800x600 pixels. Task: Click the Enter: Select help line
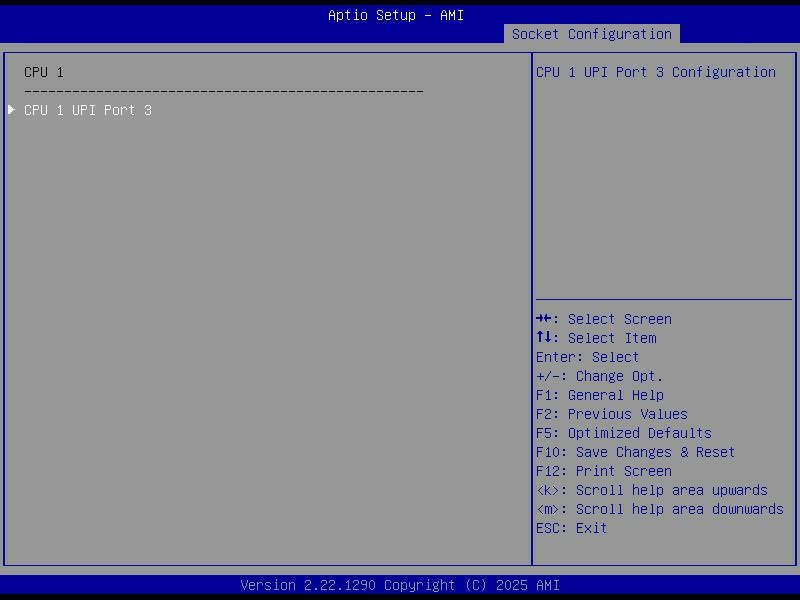tap(587, 357)
